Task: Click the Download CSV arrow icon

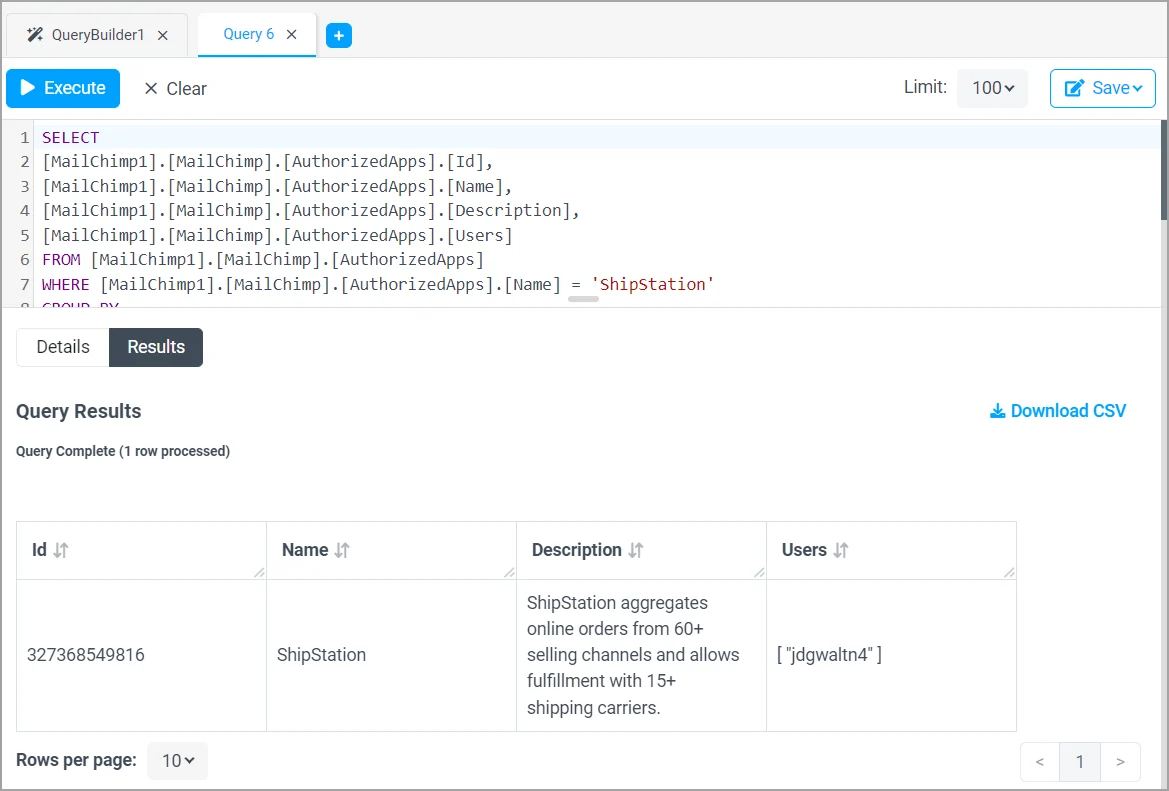Action: point(997,411)
